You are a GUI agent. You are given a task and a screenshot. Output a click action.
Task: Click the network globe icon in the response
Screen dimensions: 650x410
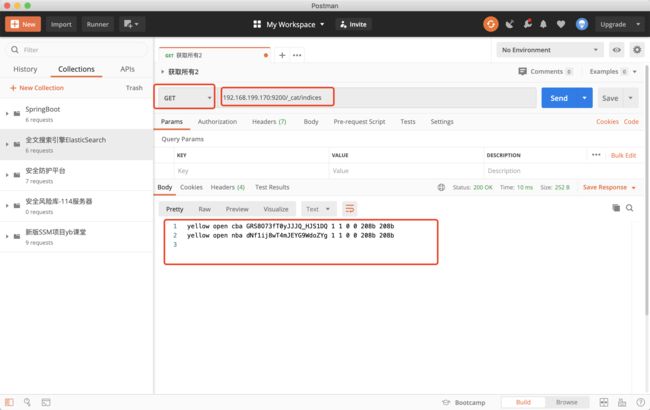441,187
